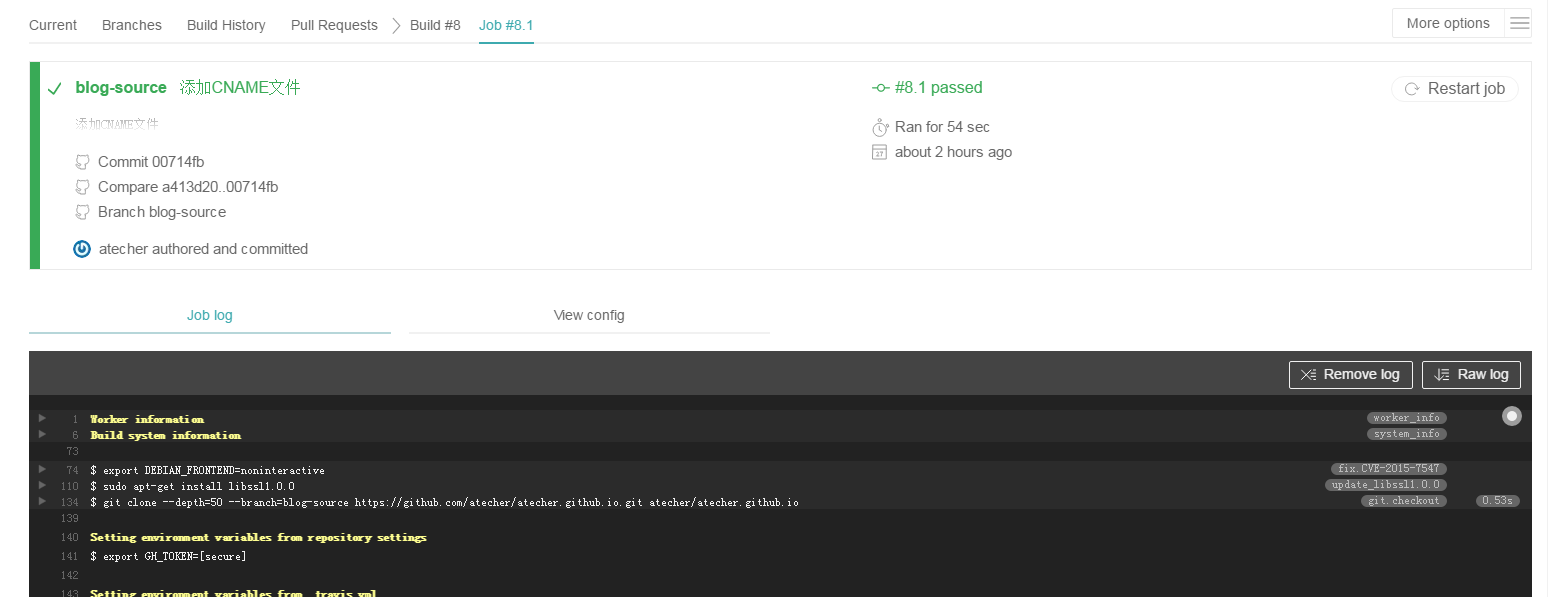
Task: Switch to the View config tab
Action: [x=589, y=315]
